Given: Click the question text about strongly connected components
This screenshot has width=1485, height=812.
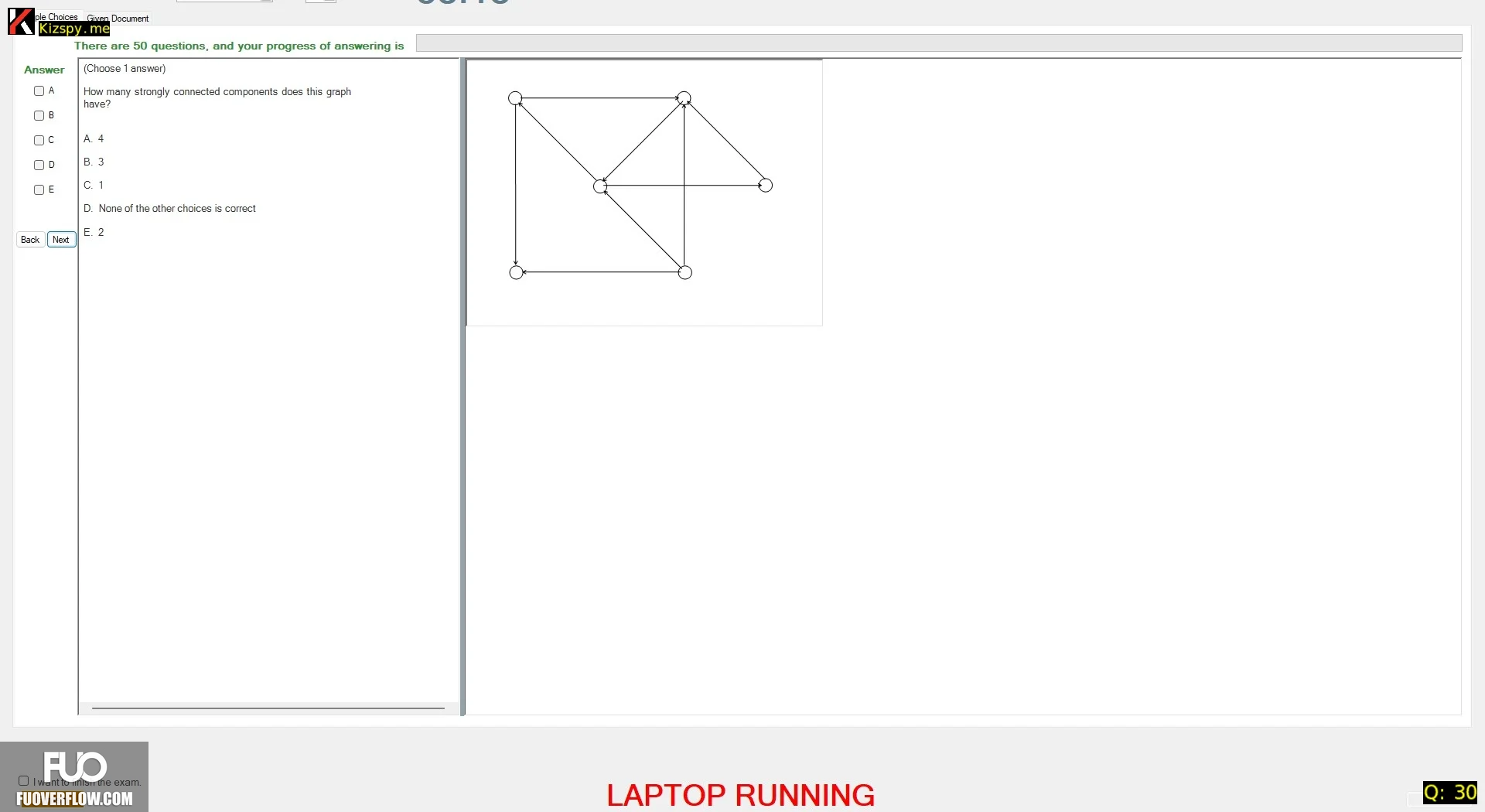Looking at the screenshot, I should pyautogui.click(x=217, y=98).
